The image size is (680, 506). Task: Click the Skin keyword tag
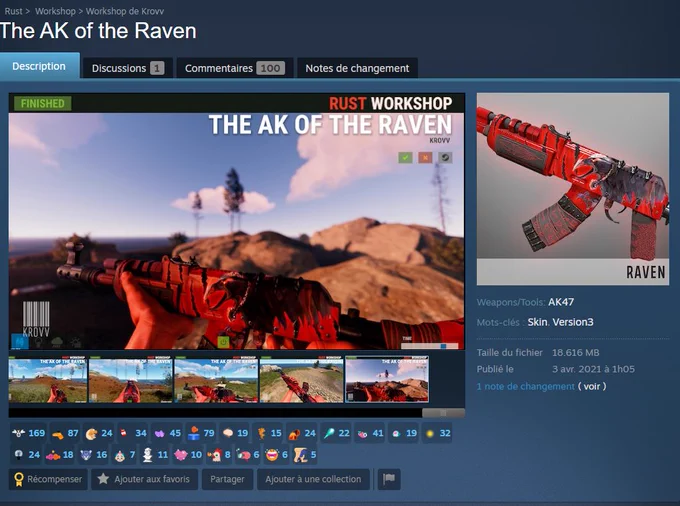[537, 322]
